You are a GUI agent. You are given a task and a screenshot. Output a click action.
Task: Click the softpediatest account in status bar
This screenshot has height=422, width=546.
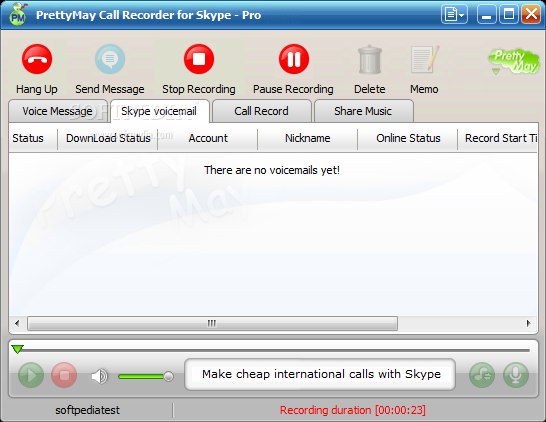click(87, 410)
